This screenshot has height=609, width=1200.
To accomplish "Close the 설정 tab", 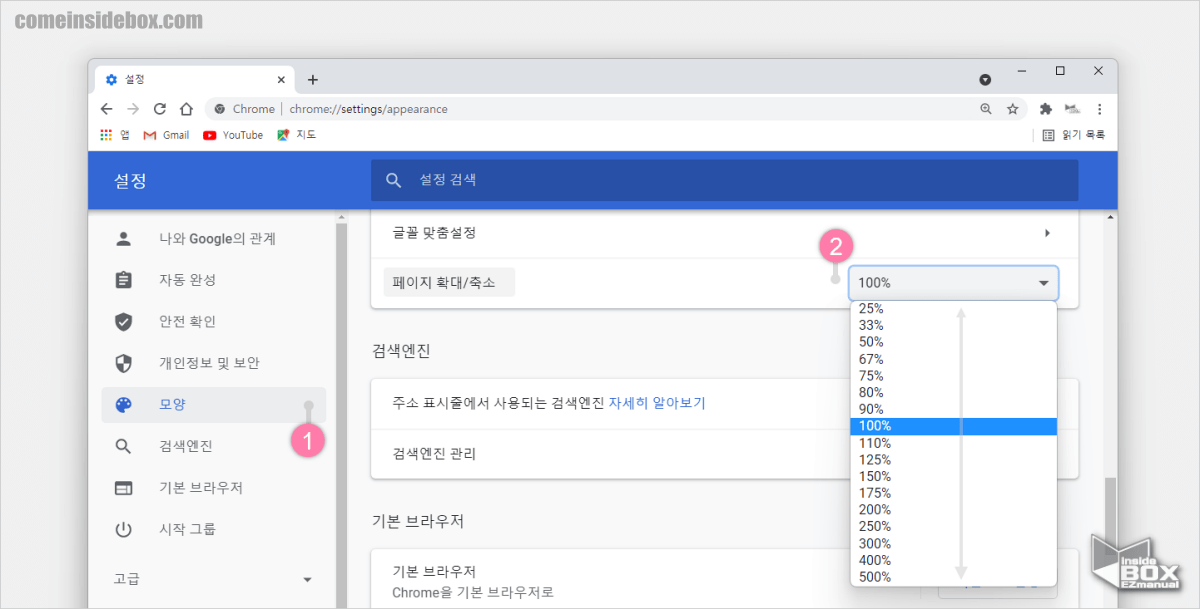I will tap(281, 79).
